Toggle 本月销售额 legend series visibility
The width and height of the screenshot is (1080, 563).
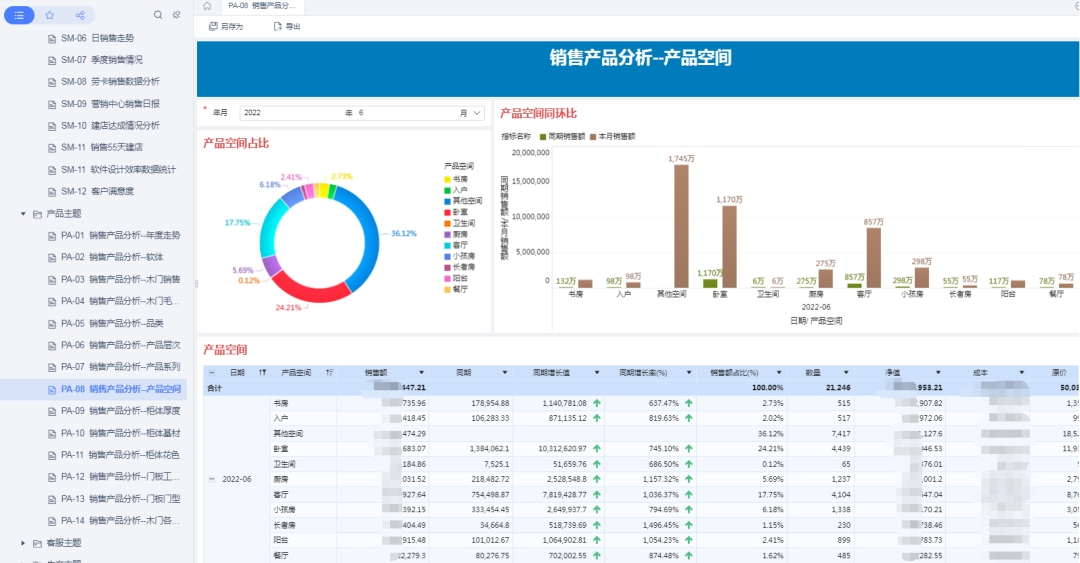[612, 136]
